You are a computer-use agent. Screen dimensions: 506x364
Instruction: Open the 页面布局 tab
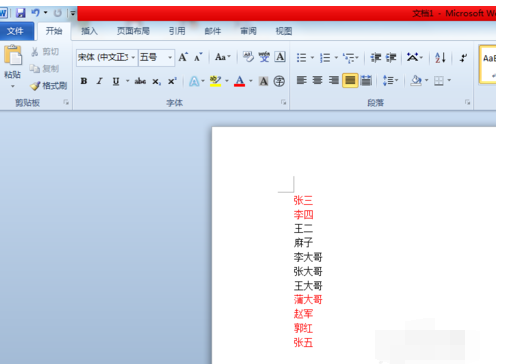133,31
